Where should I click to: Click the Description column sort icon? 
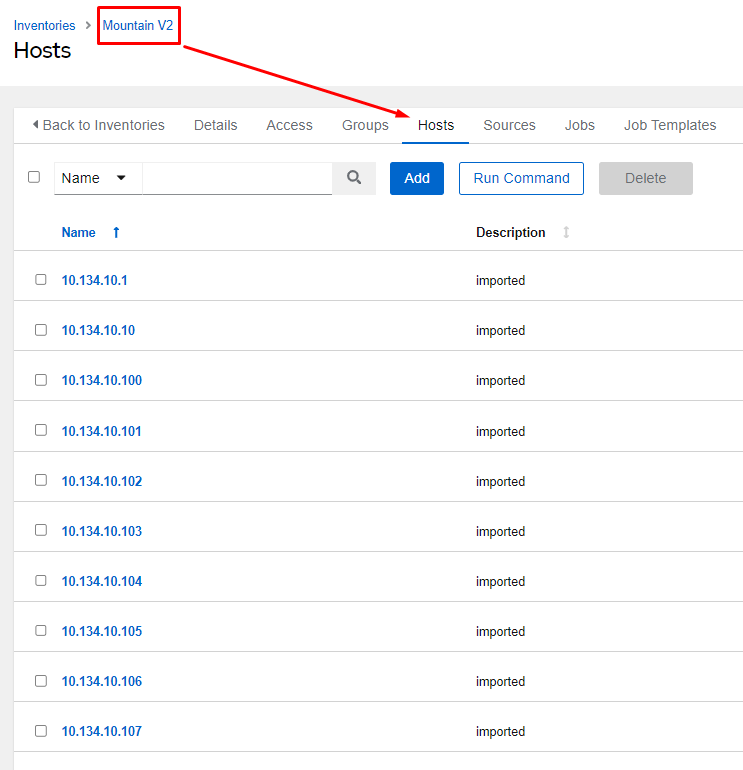[566, 233]
